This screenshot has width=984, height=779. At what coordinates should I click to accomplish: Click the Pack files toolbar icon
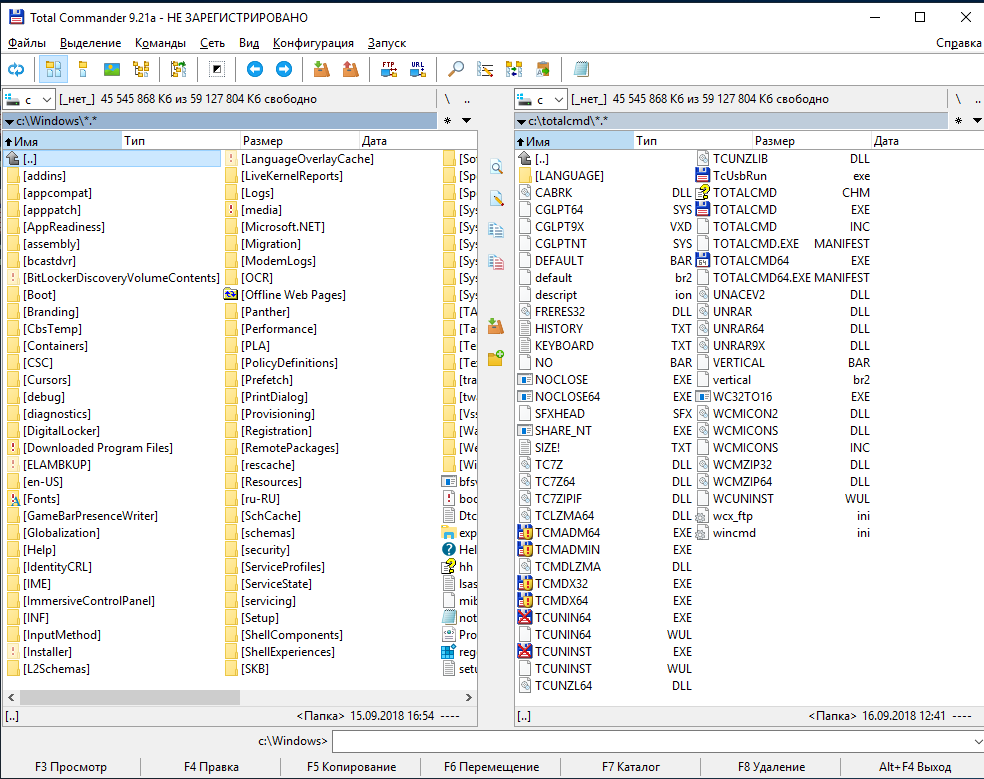tap(321, 69)
